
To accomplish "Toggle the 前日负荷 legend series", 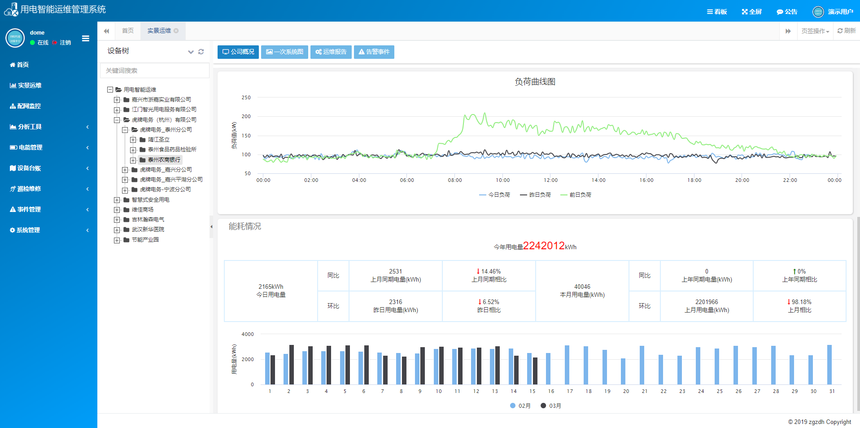I will (x=576, y=195).
